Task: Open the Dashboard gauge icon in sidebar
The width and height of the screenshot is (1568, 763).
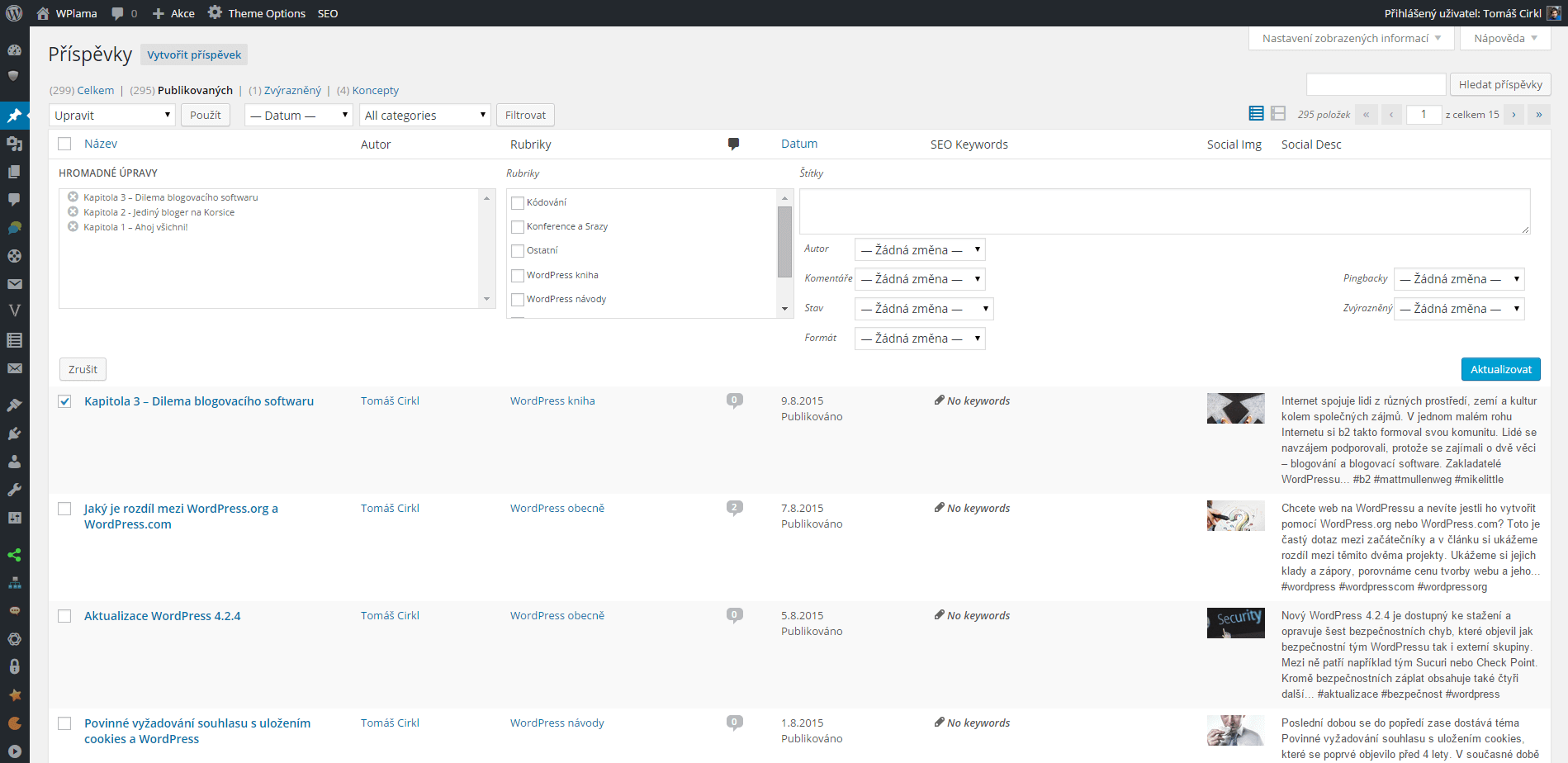Action: [14, 50]
